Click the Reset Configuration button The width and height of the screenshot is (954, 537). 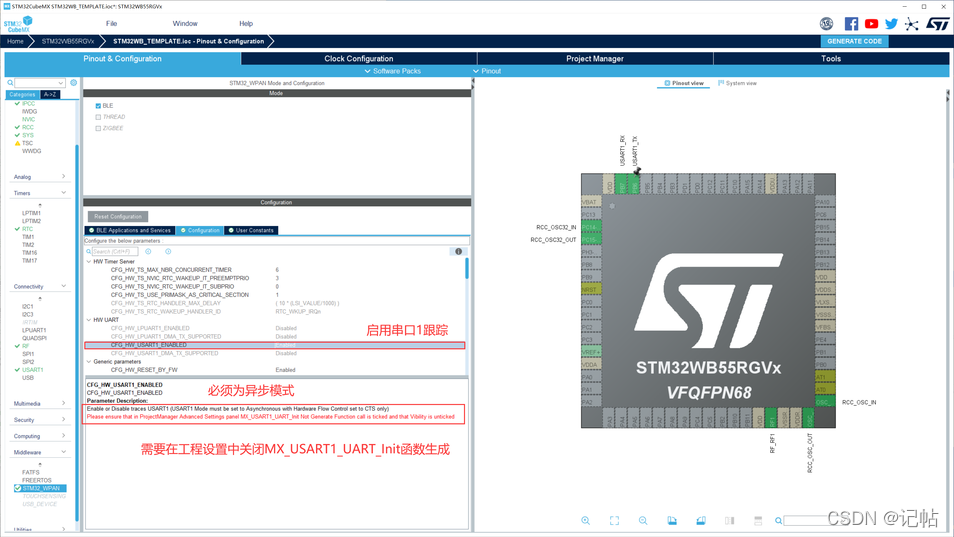pyautogui.click(x=118, y=217)
